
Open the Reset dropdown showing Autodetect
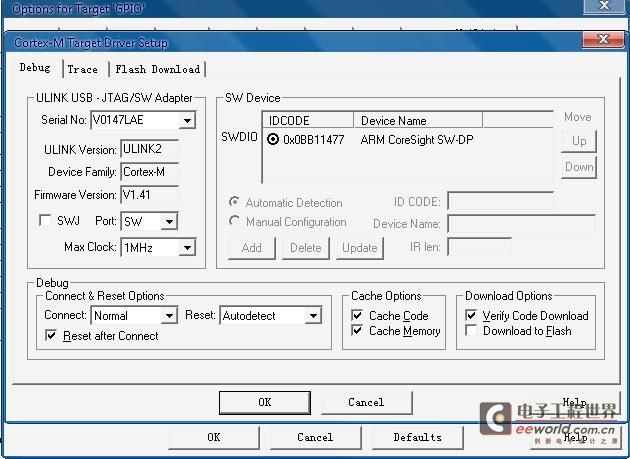[x=313, y=316]
